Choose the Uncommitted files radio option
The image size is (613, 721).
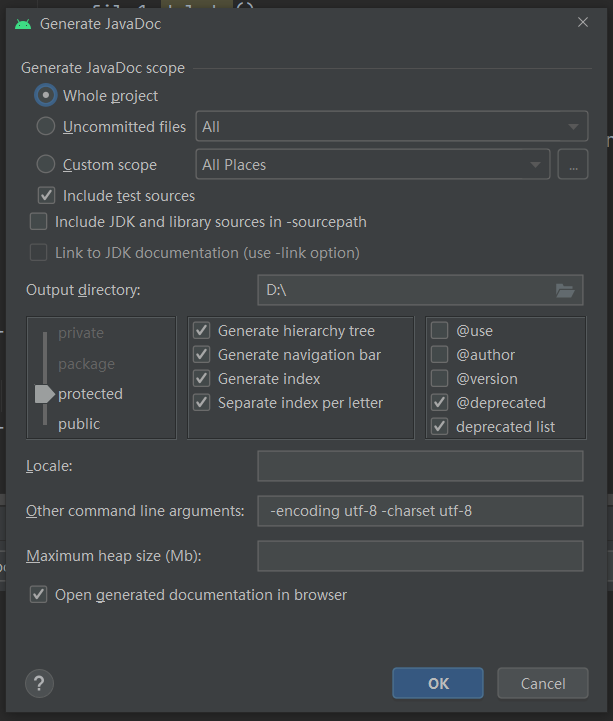pos(45,127)
